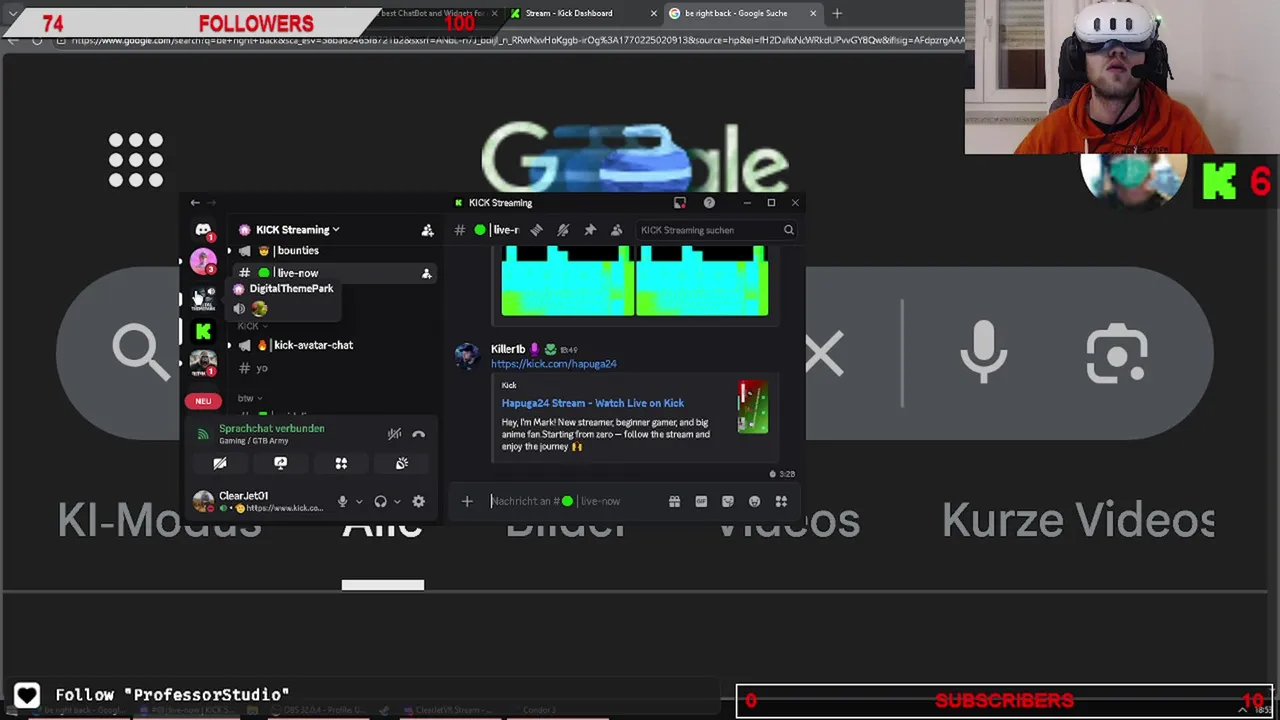
Task: Open the pink avatar server icon
Action: click(203, 262)
